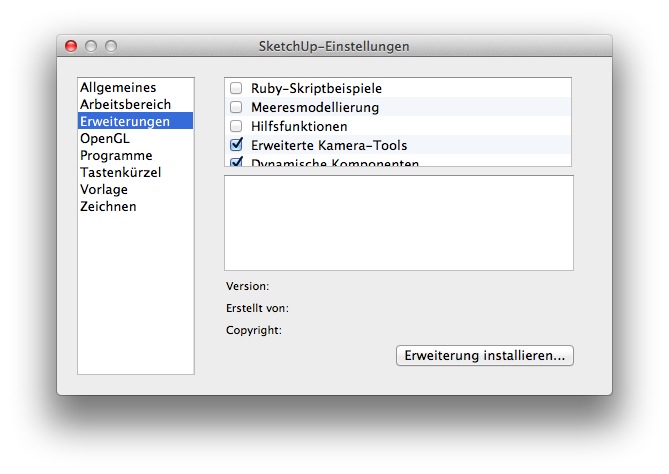Click the Erweiterung installieren button
The image size is (669, 474).
[485, 356]
